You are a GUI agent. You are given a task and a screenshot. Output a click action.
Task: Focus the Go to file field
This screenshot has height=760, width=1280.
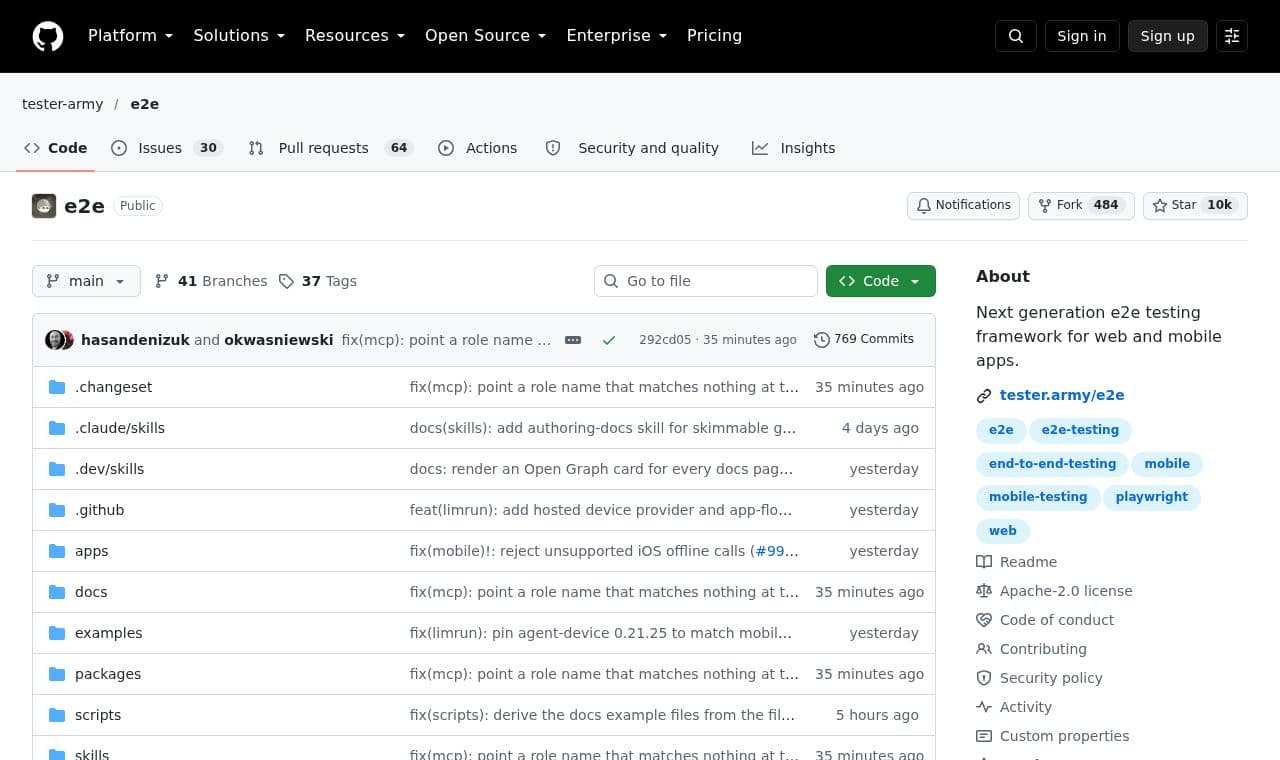click(706, 281)
